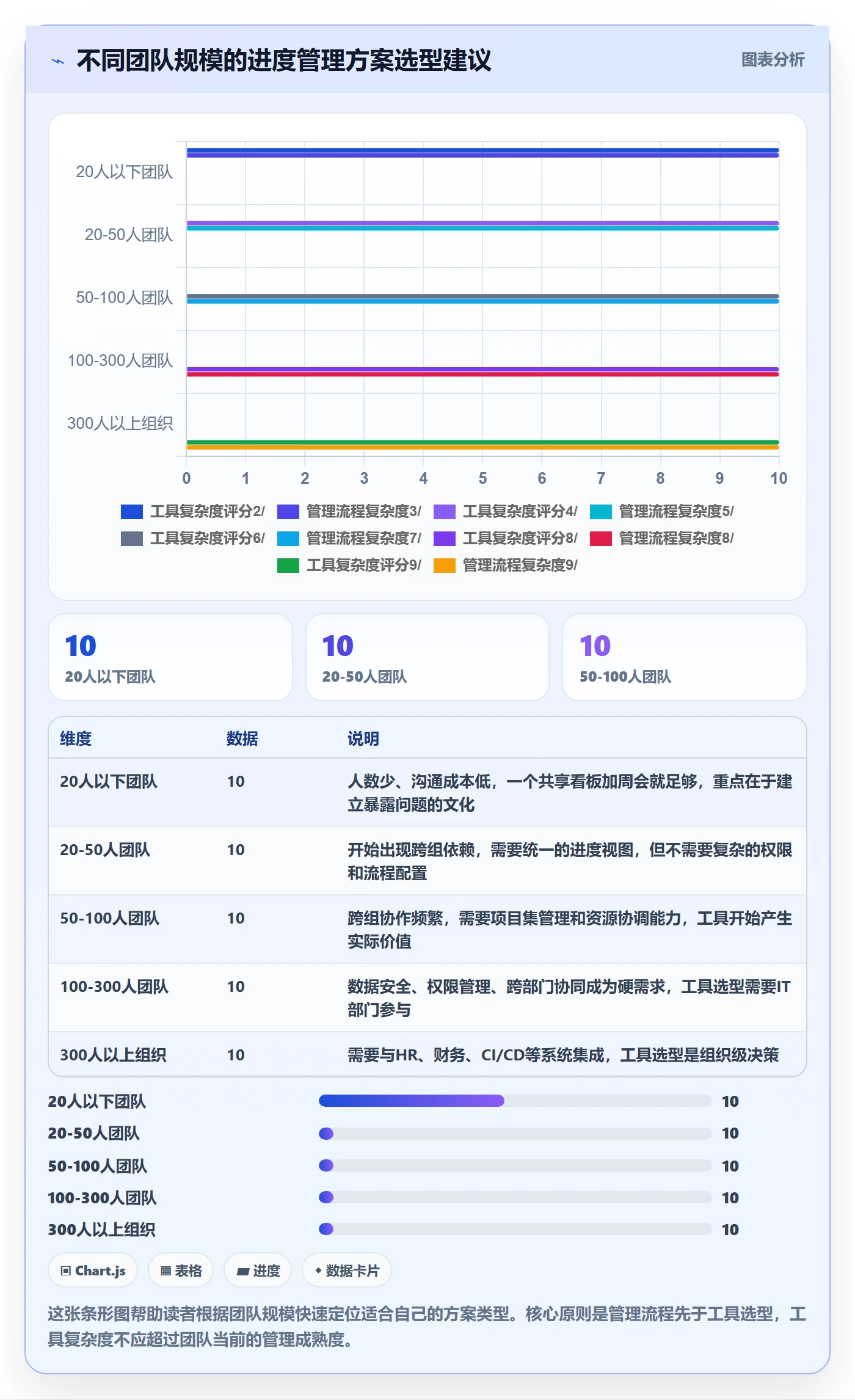Click the 说明 column header
The width and height of the screenshot is (855, 1400).
point(363,738)
